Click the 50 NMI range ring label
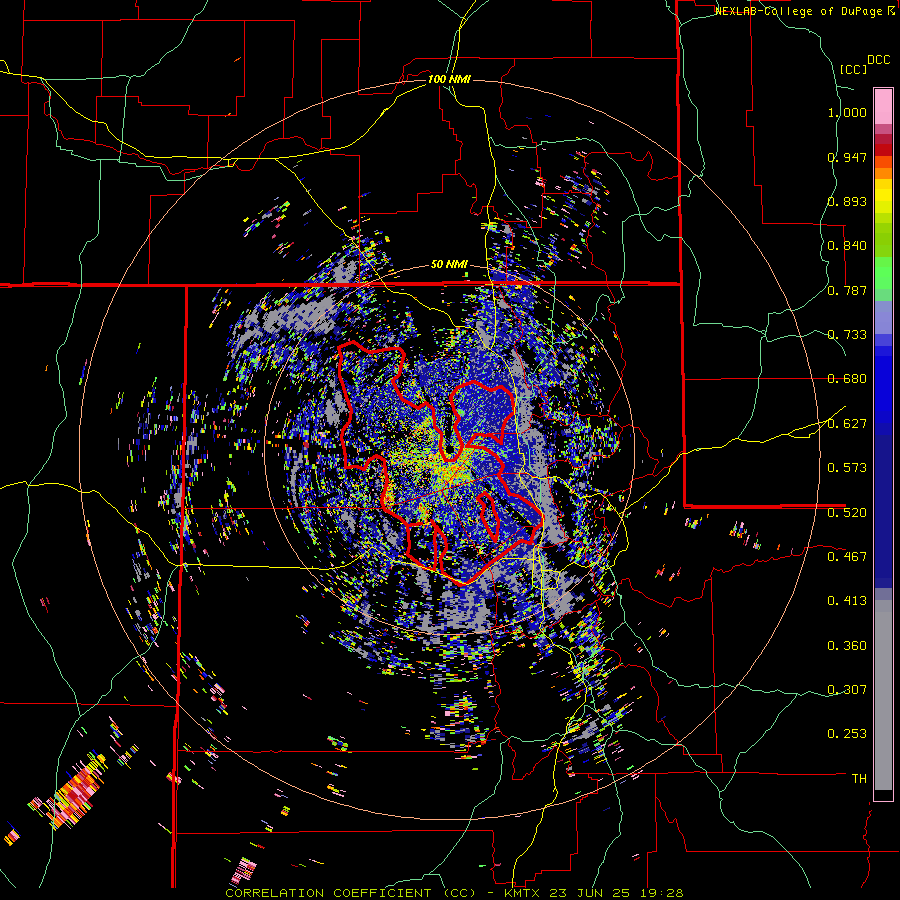 pos(449,265)
